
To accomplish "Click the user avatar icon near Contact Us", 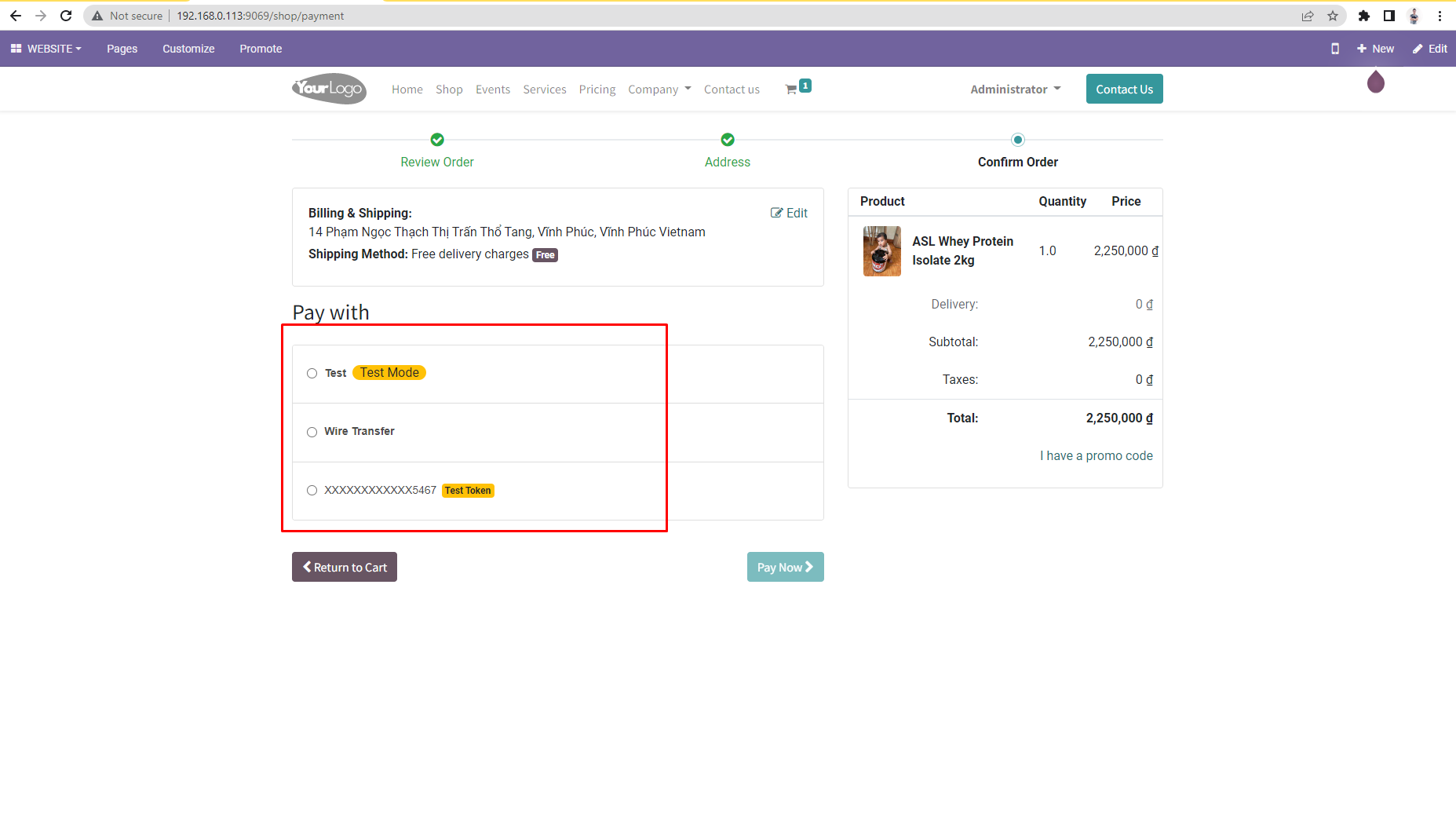I will [x=1375, y=82].
